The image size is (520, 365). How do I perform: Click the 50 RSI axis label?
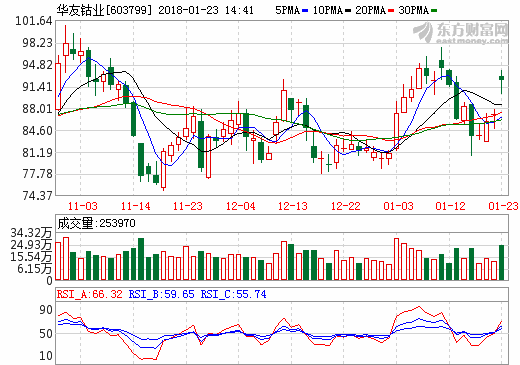coord(46,334)
